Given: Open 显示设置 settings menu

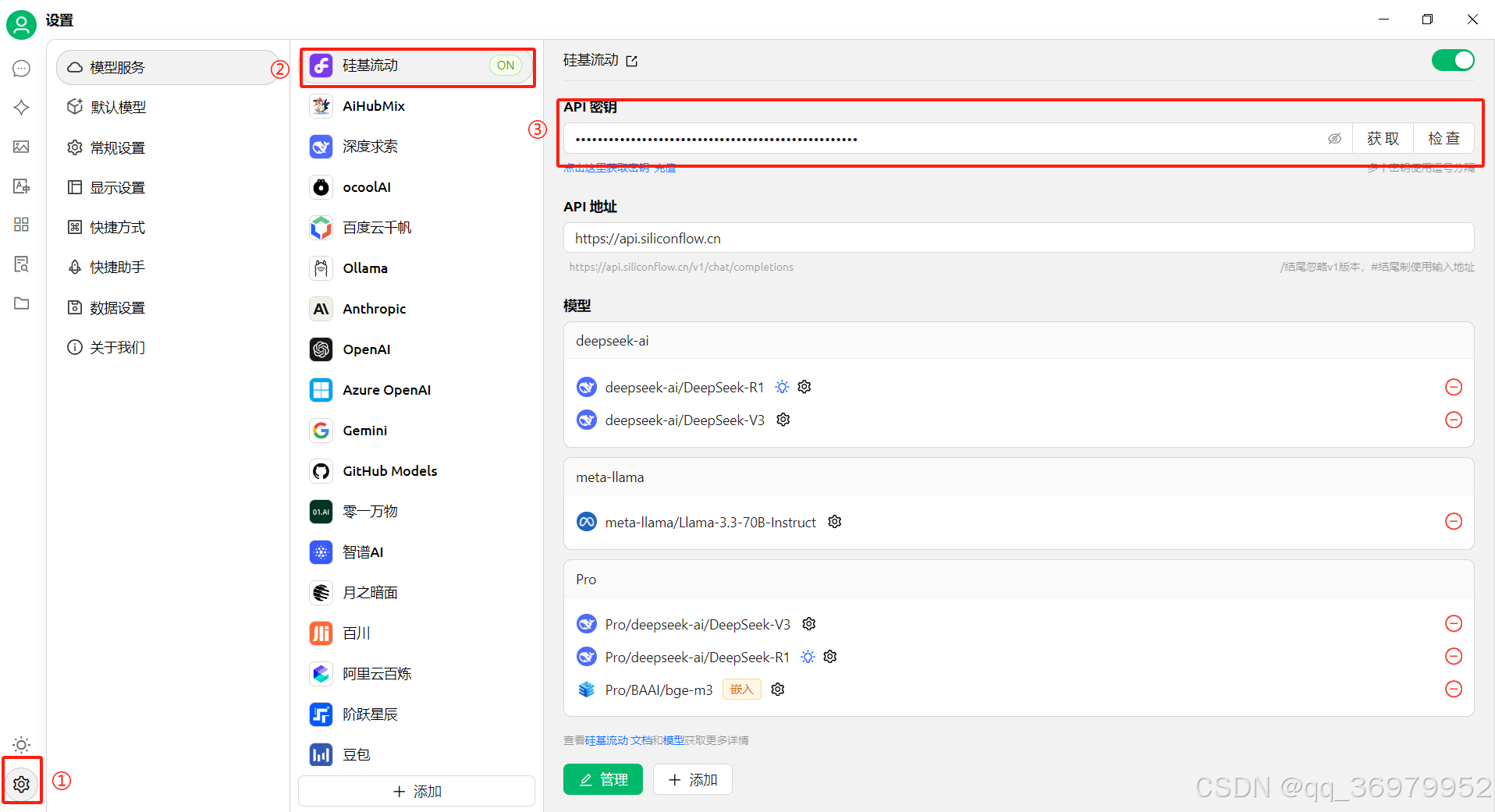Looking at the screenshot, I should [x=169, y=187].
